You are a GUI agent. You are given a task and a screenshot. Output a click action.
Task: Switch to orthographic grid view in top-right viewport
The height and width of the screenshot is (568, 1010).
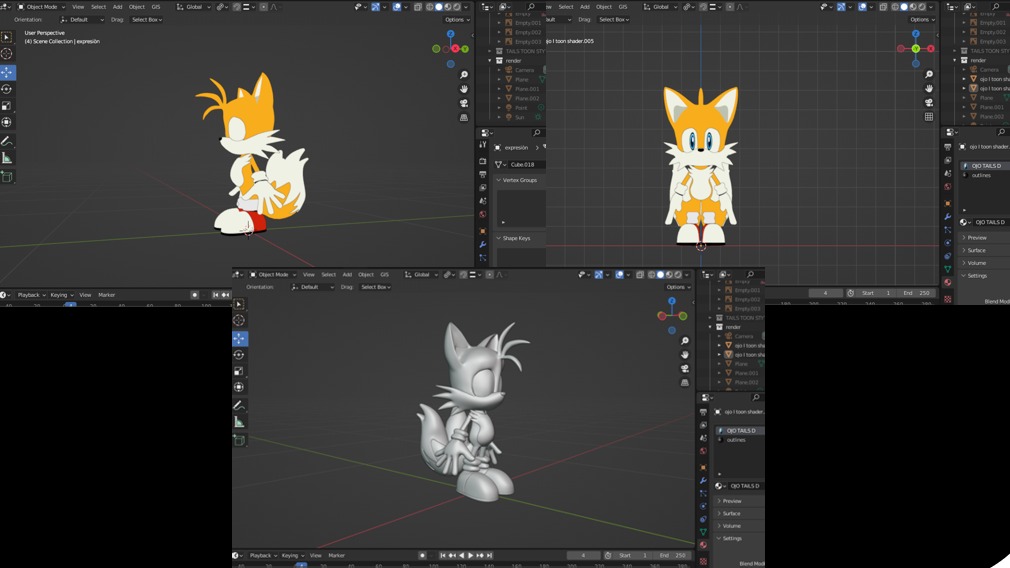[x=929, y=117]
